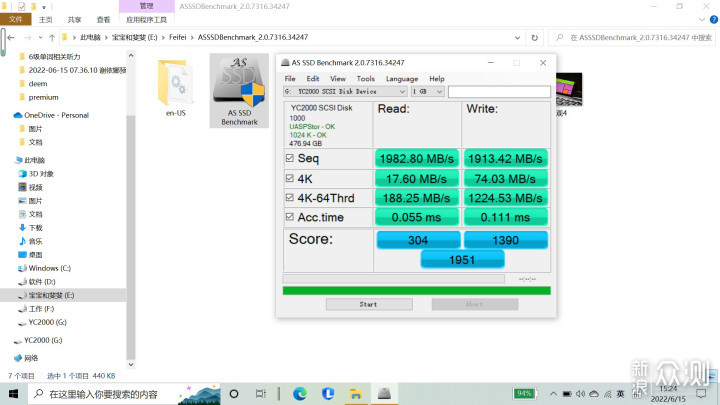Open the drive selector dropdown YC2000 SCSI Disk Device
This screenshot has width=720, height=405.
pos(345,91)
